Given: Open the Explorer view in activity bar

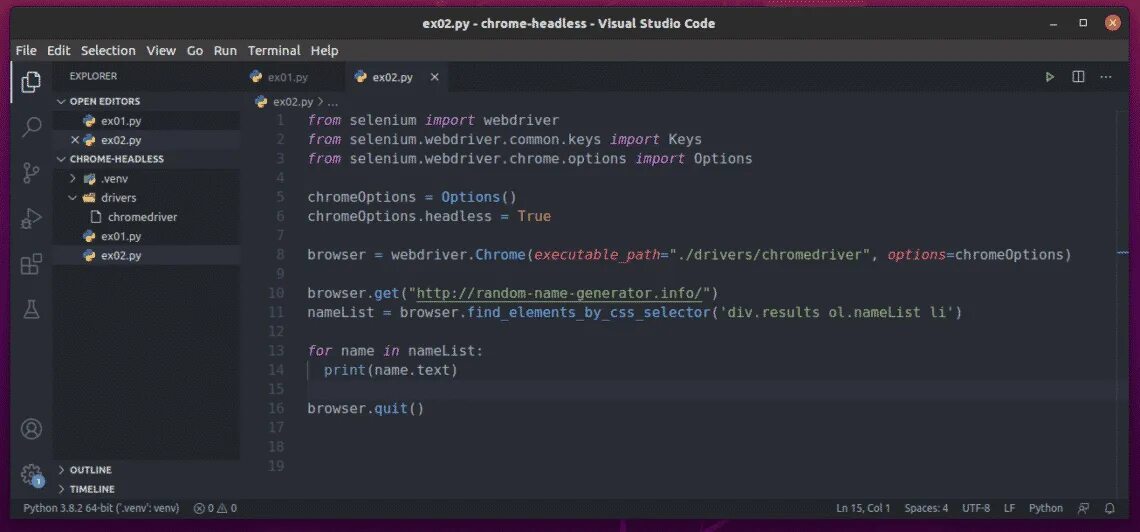Looking at the screenshot, I should 31,82.
